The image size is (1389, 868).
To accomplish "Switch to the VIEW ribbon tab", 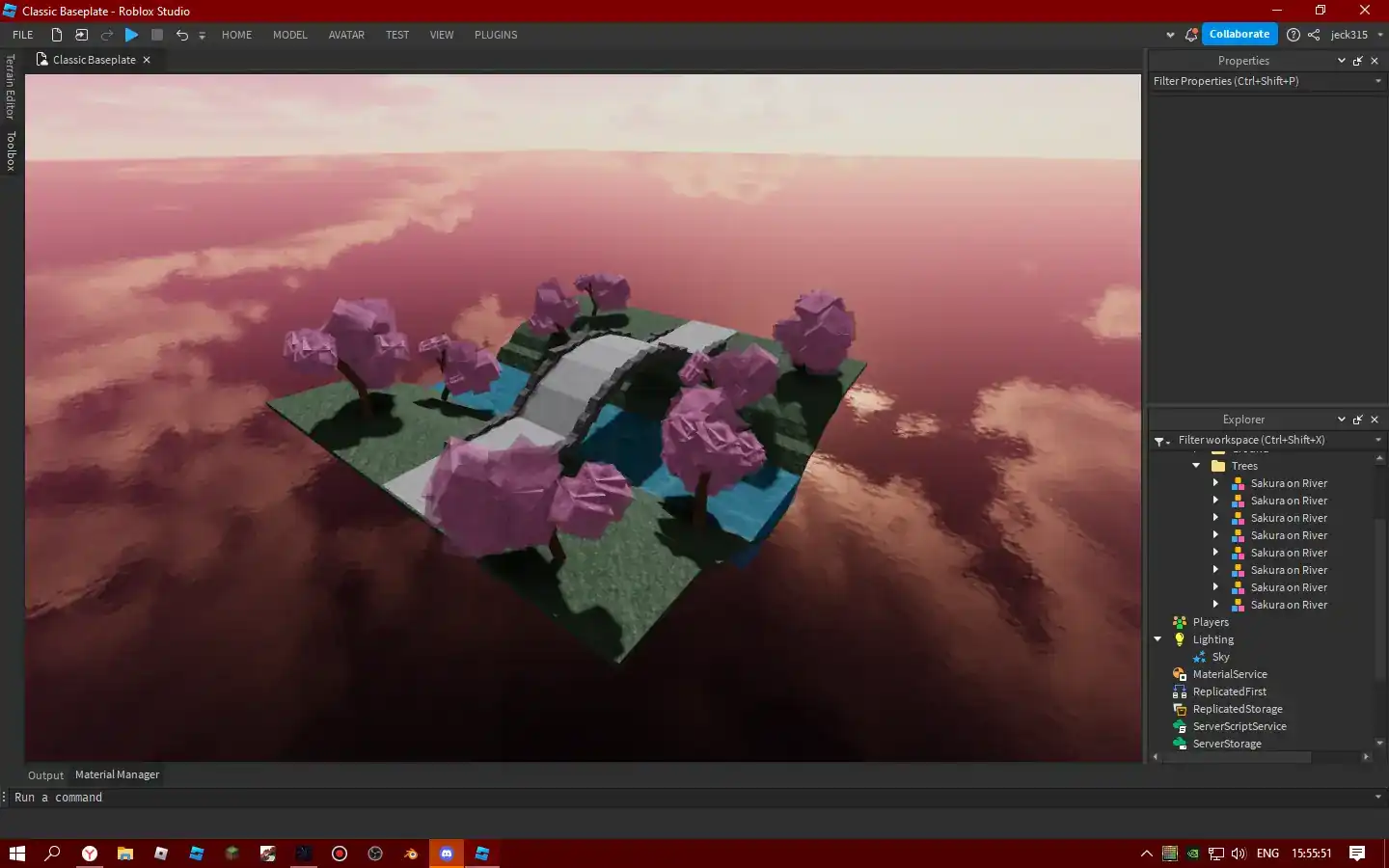I will point(442,35).
